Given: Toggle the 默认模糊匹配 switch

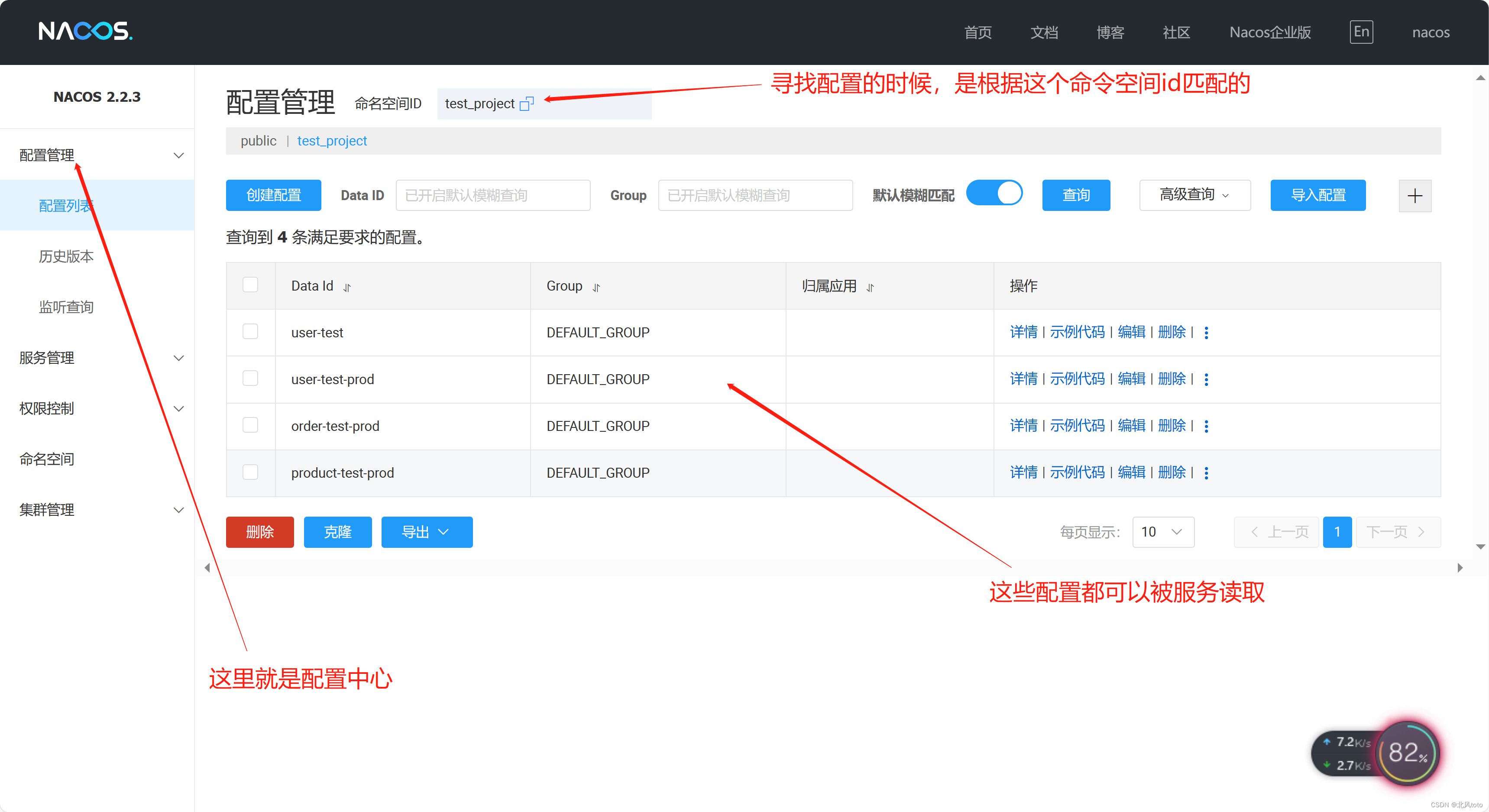Looking at the screenshot, I should click(994, 194).
